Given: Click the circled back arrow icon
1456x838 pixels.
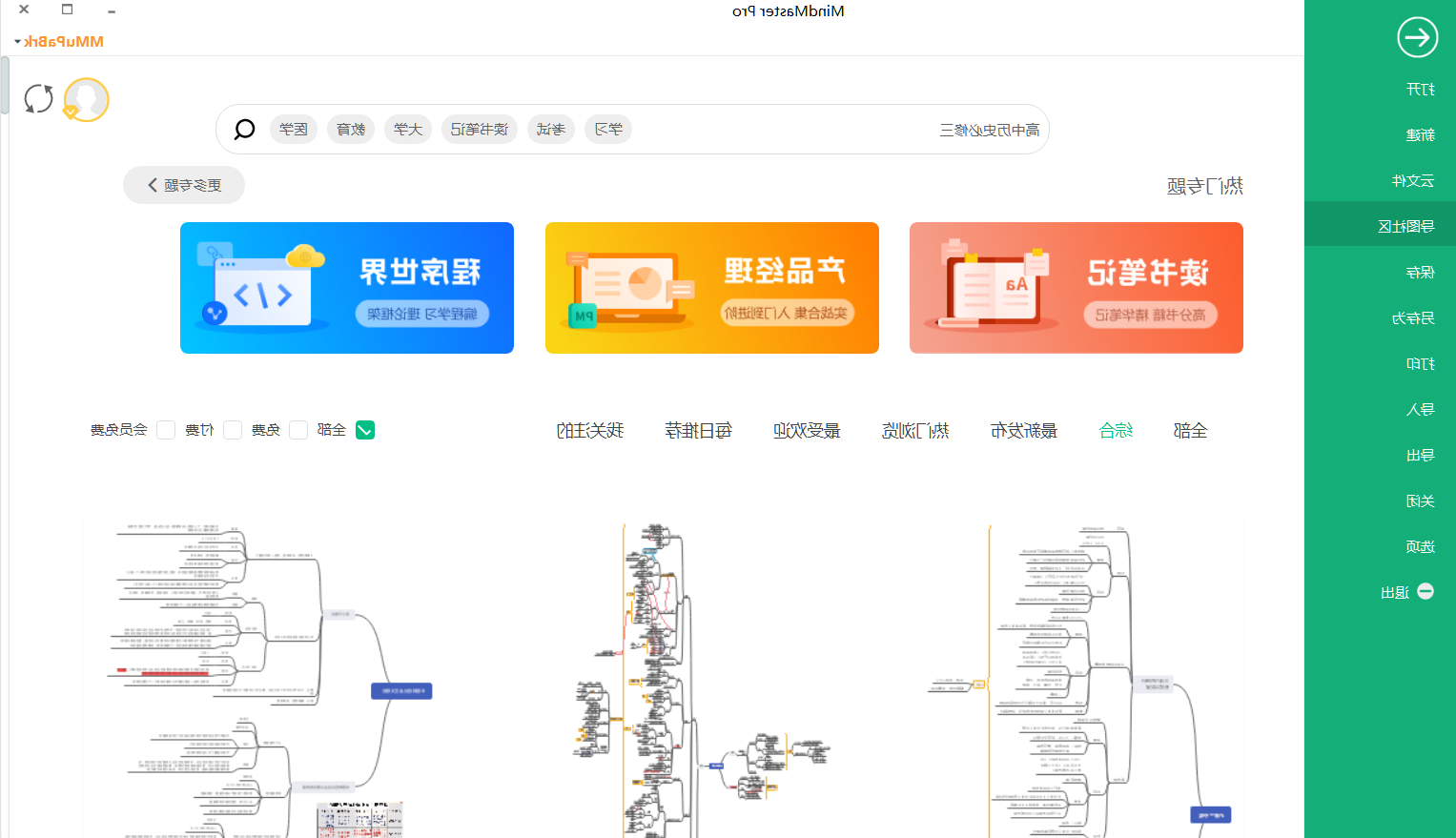Looking at the screenshot, I should tap(1417, 38).
